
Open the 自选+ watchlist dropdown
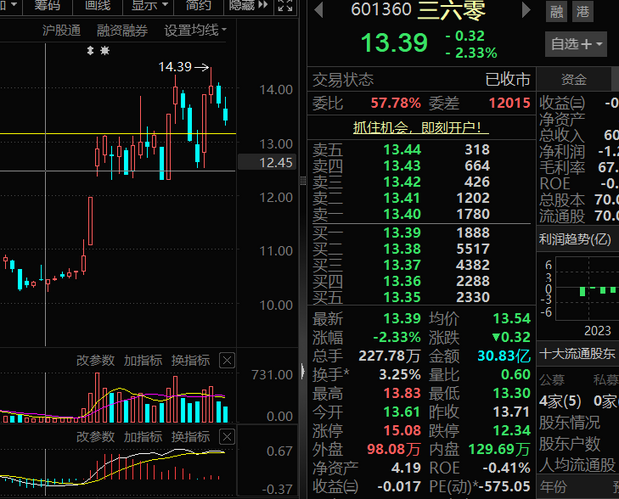(576, 44)
